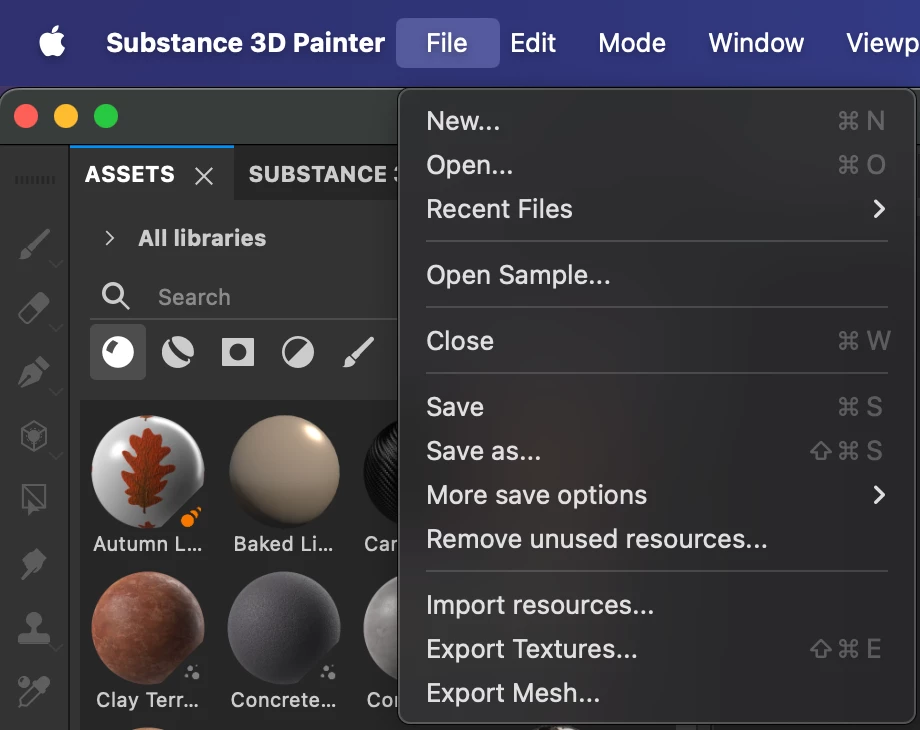This screenshot has height=730, width=920.
Task: Select the Clone stamp tool
Action: coord(34,628)
